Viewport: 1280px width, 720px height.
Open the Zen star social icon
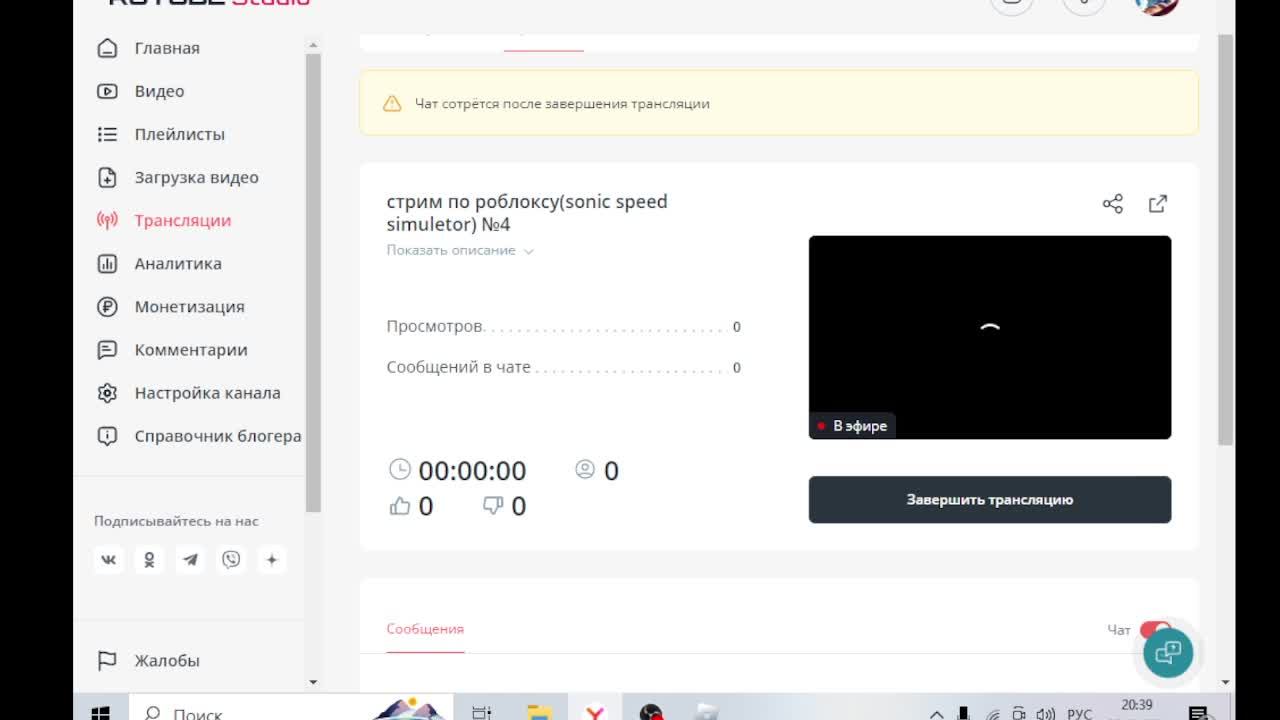[x=271, y=560]
